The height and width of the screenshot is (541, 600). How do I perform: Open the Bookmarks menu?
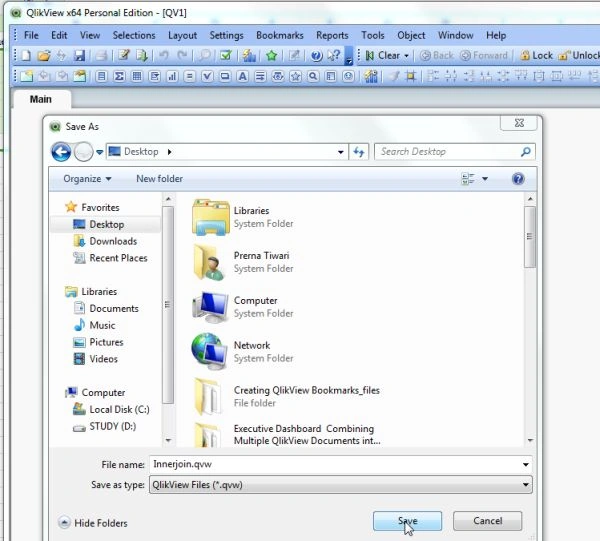(x=280, y=35)
